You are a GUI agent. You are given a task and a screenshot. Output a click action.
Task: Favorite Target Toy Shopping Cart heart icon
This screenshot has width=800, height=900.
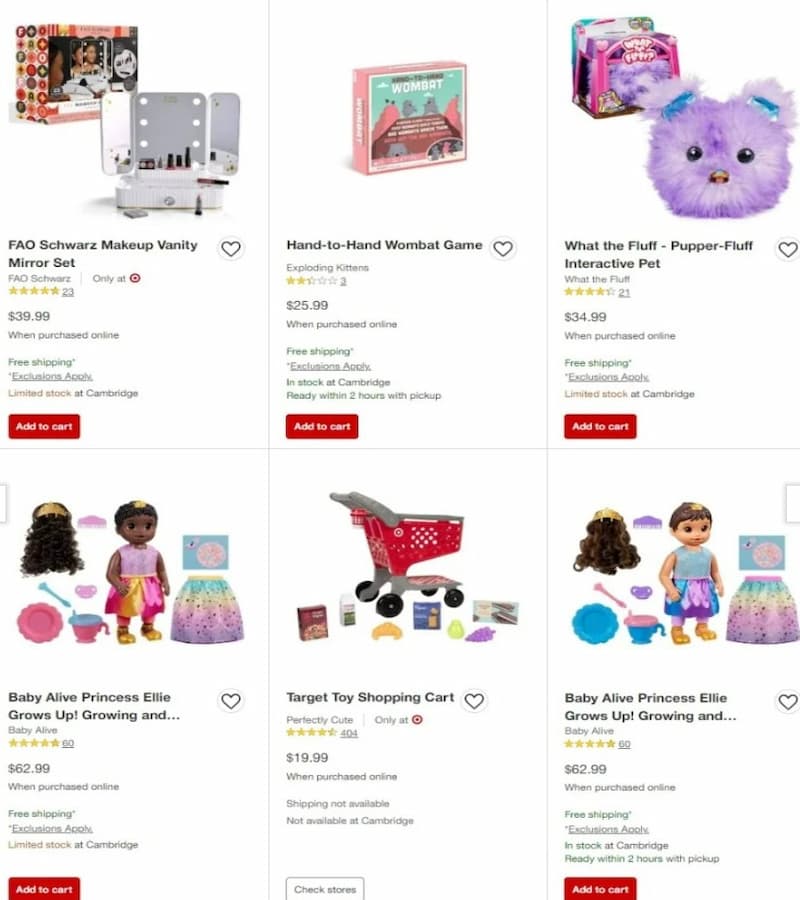(x=474, y=701)
